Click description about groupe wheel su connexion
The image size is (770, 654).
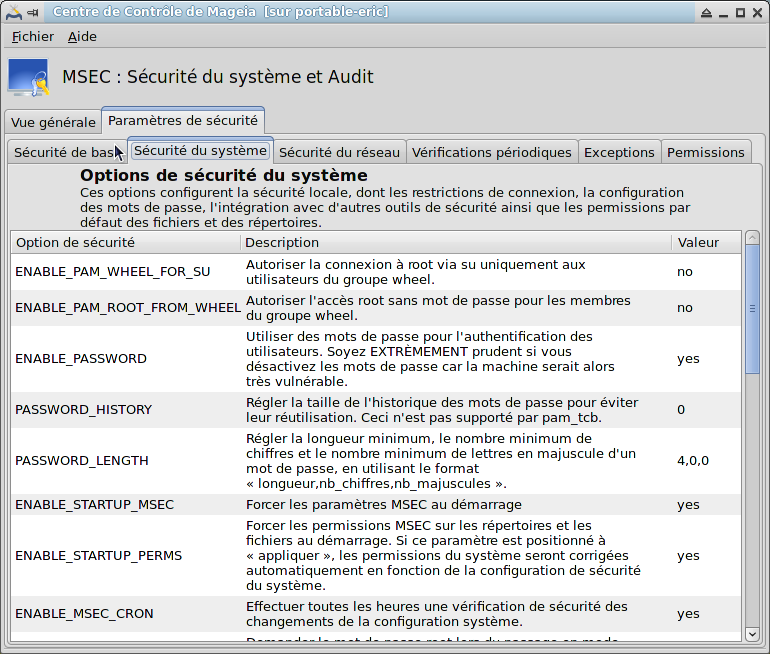415,272
